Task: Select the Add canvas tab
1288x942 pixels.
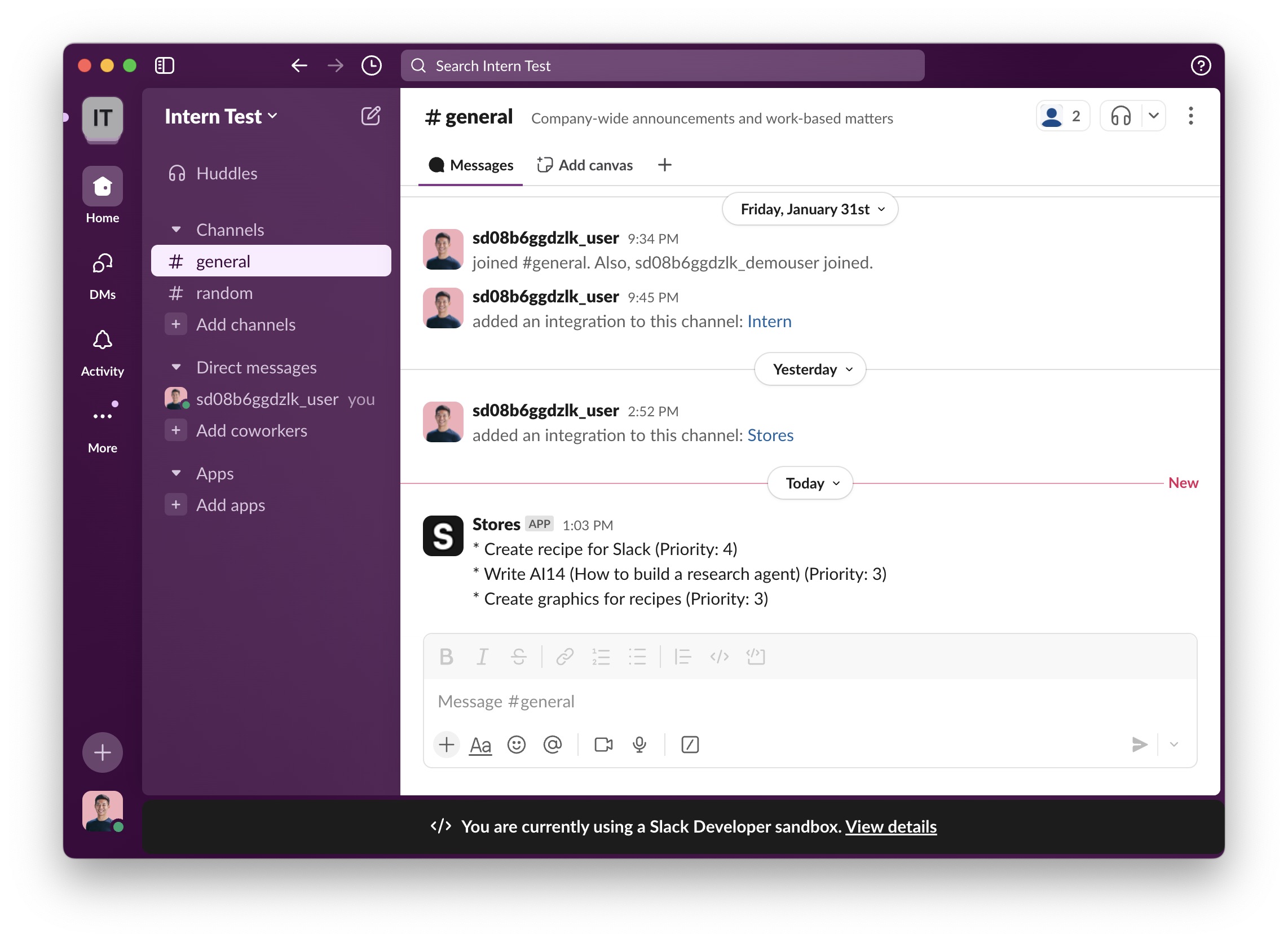Action: point(585,165)
